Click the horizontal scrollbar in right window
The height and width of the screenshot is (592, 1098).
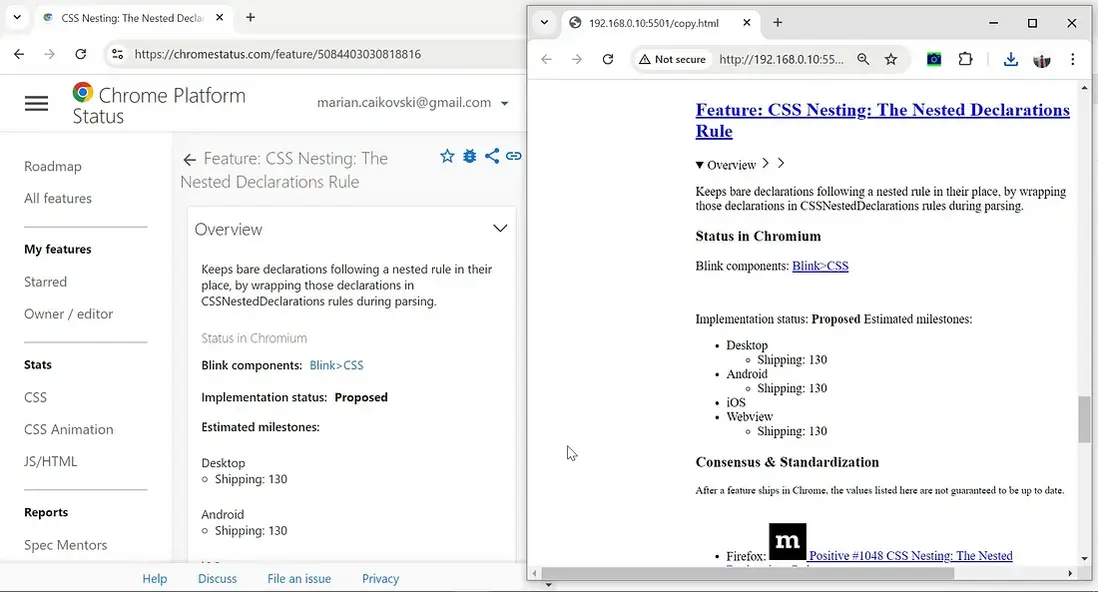click(748, 573)
